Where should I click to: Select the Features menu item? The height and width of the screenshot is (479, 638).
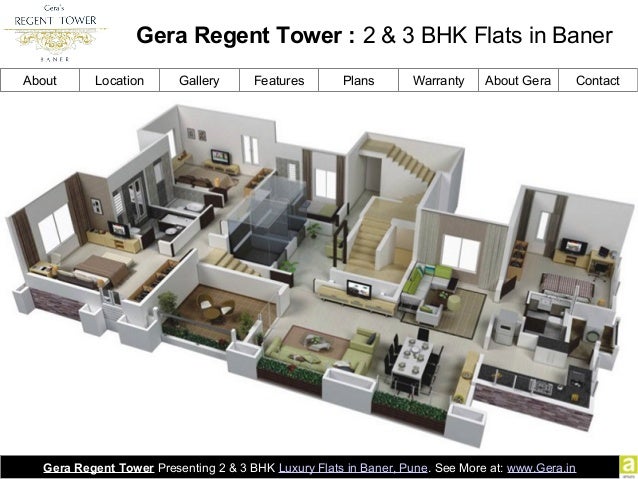point(279,80)
